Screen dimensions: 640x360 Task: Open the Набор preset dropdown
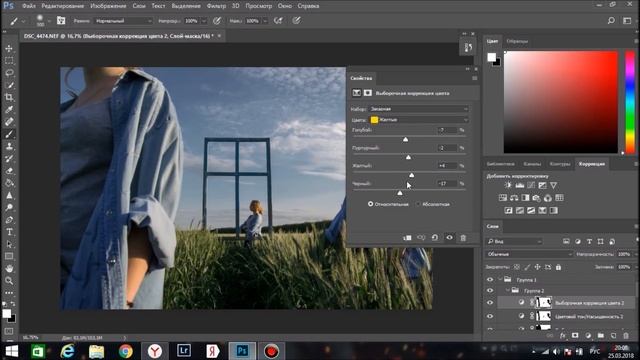click(x=418, y=109)
